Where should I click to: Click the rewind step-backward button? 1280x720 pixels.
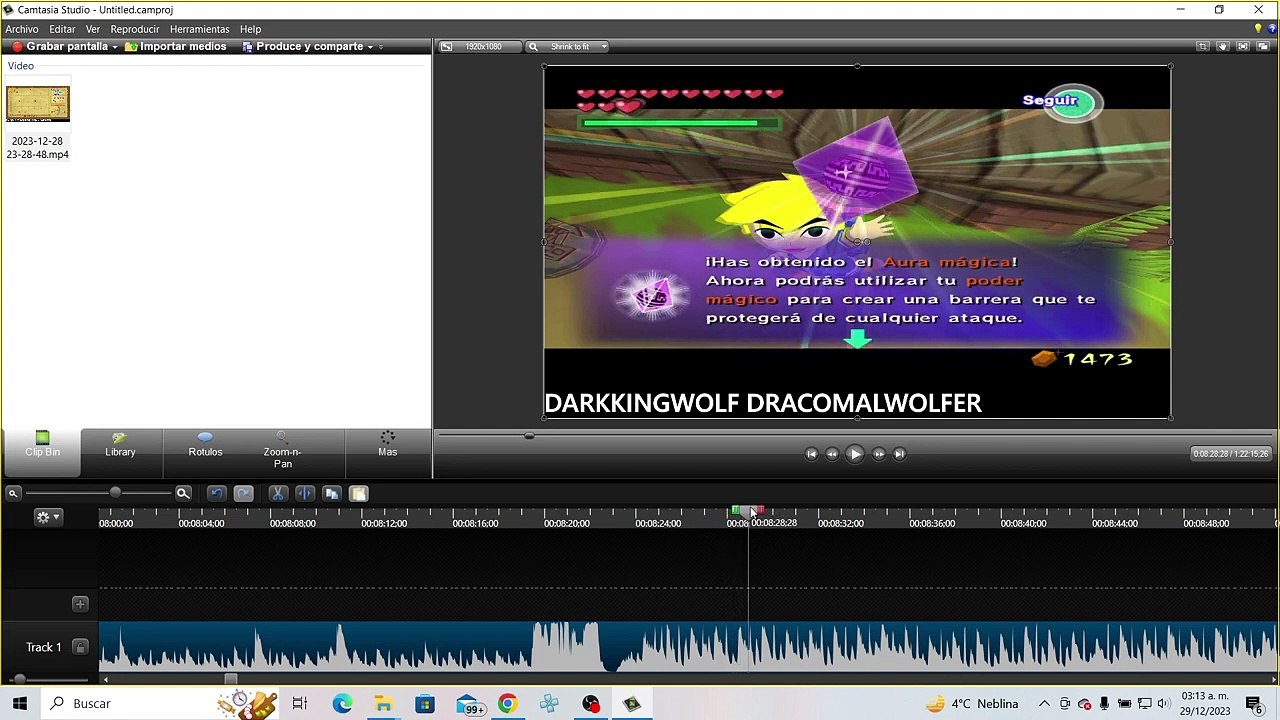click(832, 454)
